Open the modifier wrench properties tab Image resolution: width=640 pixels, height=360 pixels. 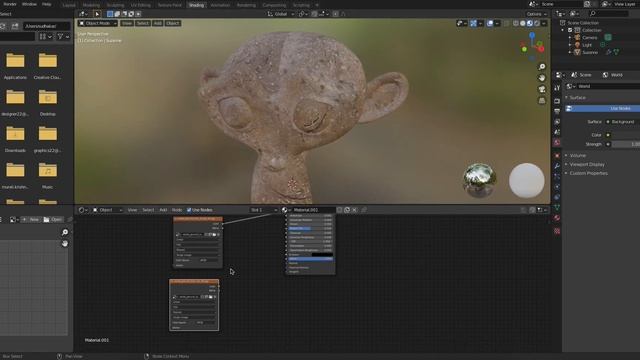coord(557,166)
